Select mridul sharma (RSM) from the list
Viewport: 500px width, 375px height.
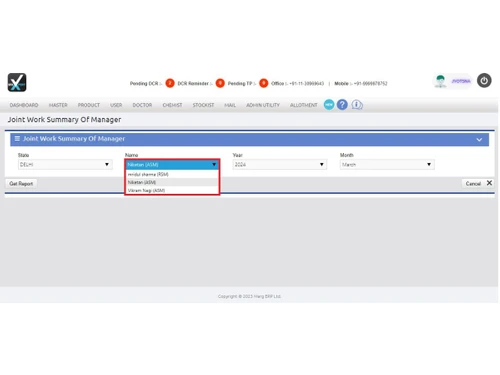click(172, 174)
